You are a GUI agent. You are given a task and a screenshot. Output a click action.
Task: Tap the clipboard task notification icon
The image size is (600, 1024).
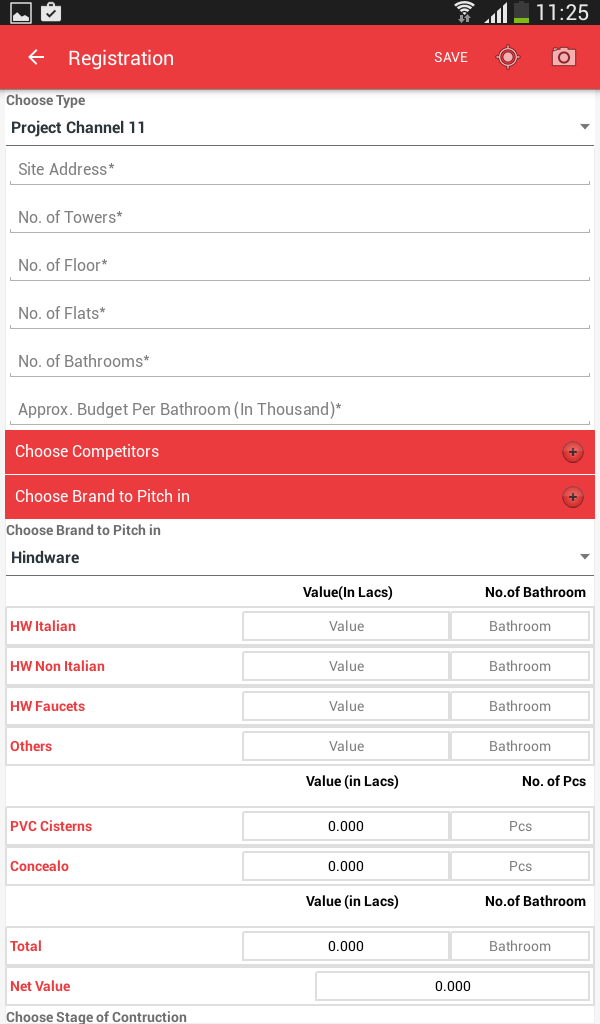click(x=50, y=12)
